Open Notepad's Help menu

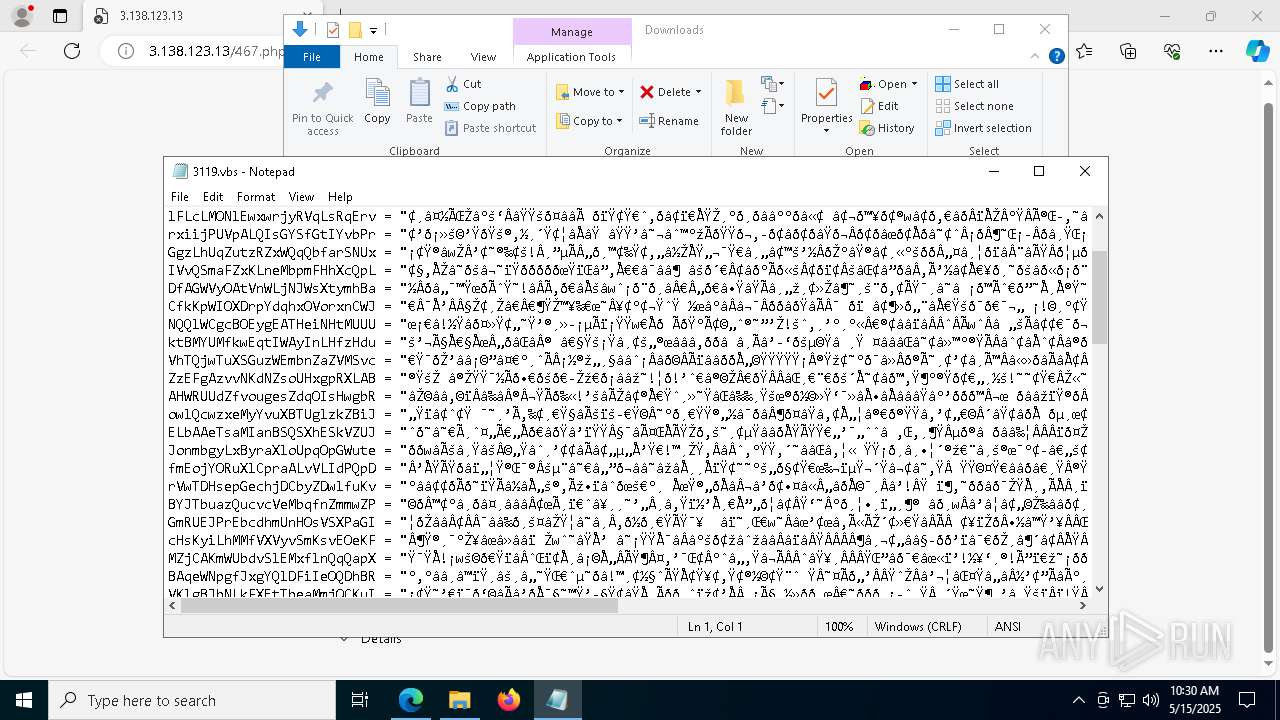pos(340,197)
